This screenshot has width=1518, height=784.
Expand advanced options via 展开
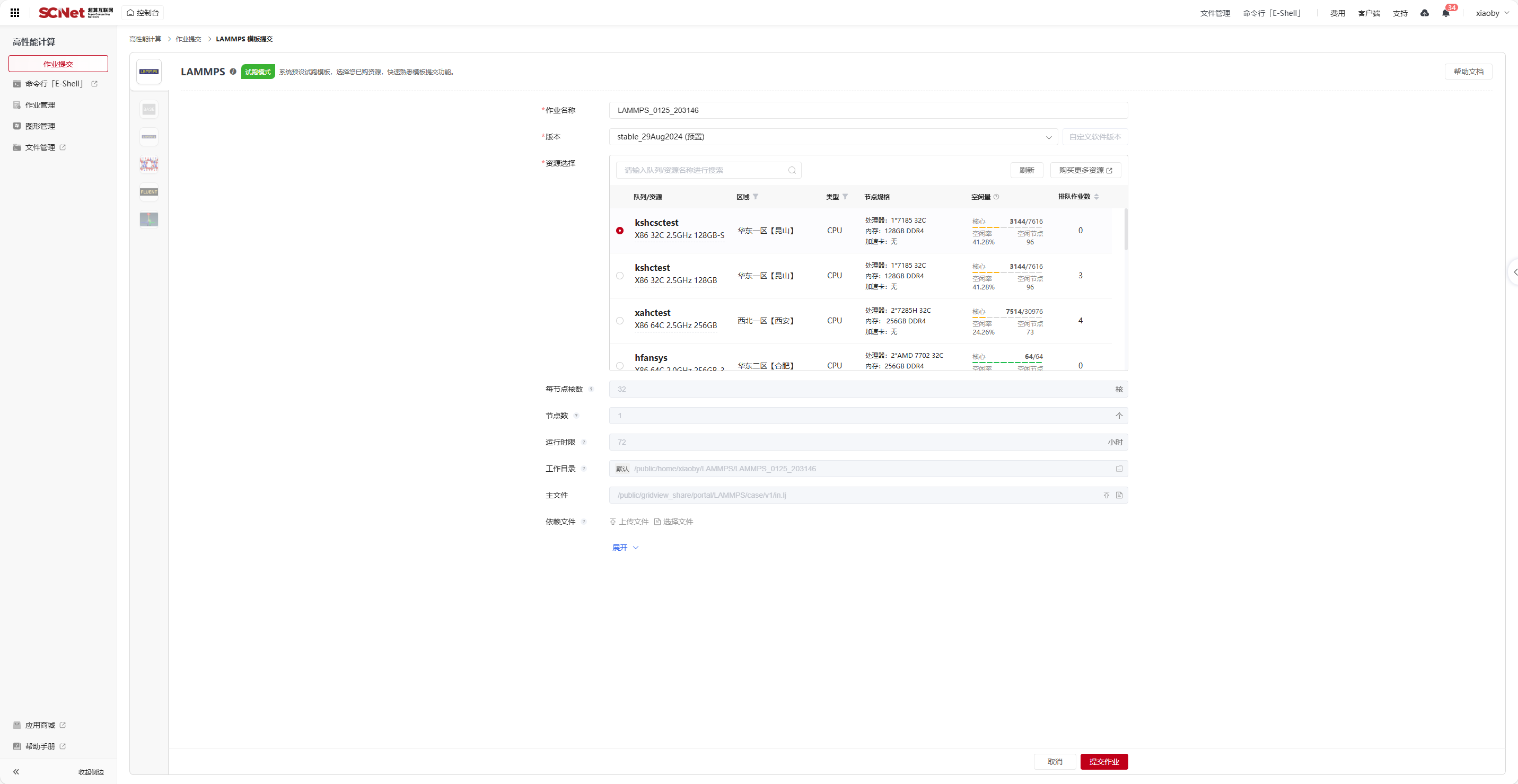click(x=625, y=547)
